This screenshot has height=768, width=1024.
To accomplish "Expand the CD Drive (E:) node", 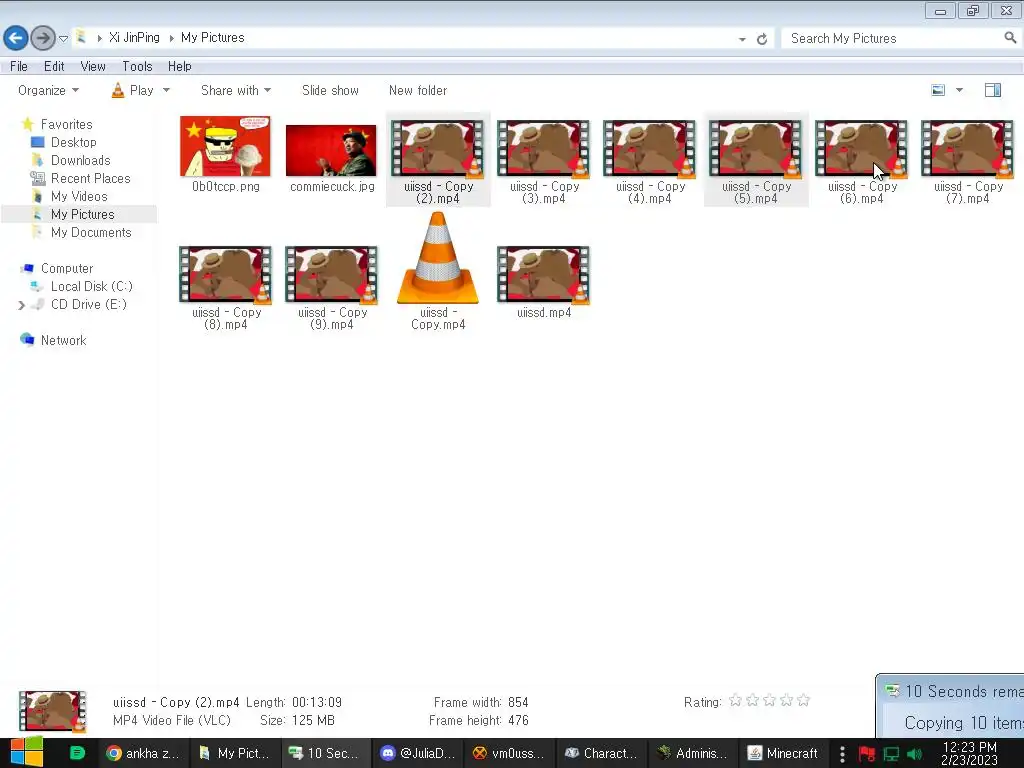I will (x=21, y=305).
